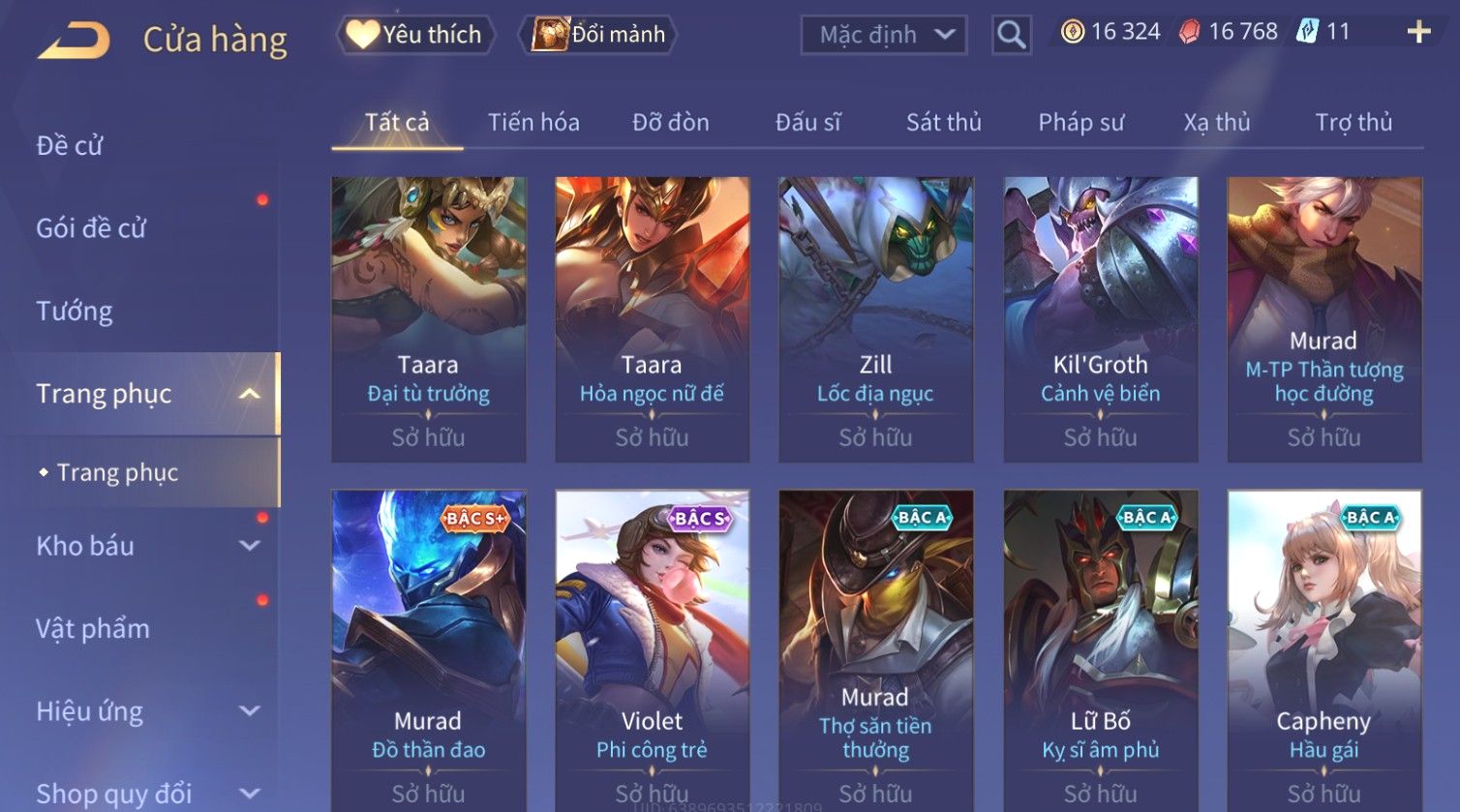Open the Mặc định sort dropdown
Viewport: 1460px width, 812px height.
(x=884, y=35)
